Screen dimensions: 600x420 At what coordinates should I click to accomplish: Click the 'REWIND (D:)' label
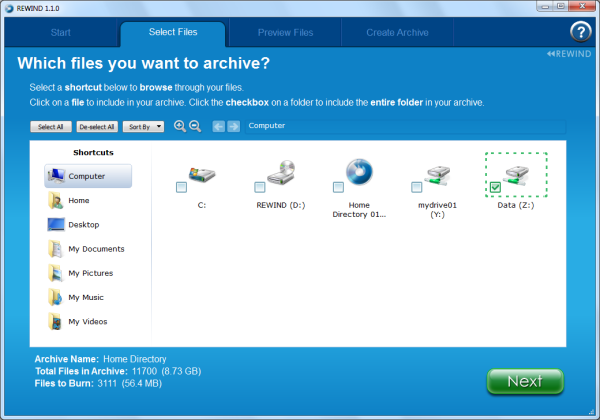[281, 205]
